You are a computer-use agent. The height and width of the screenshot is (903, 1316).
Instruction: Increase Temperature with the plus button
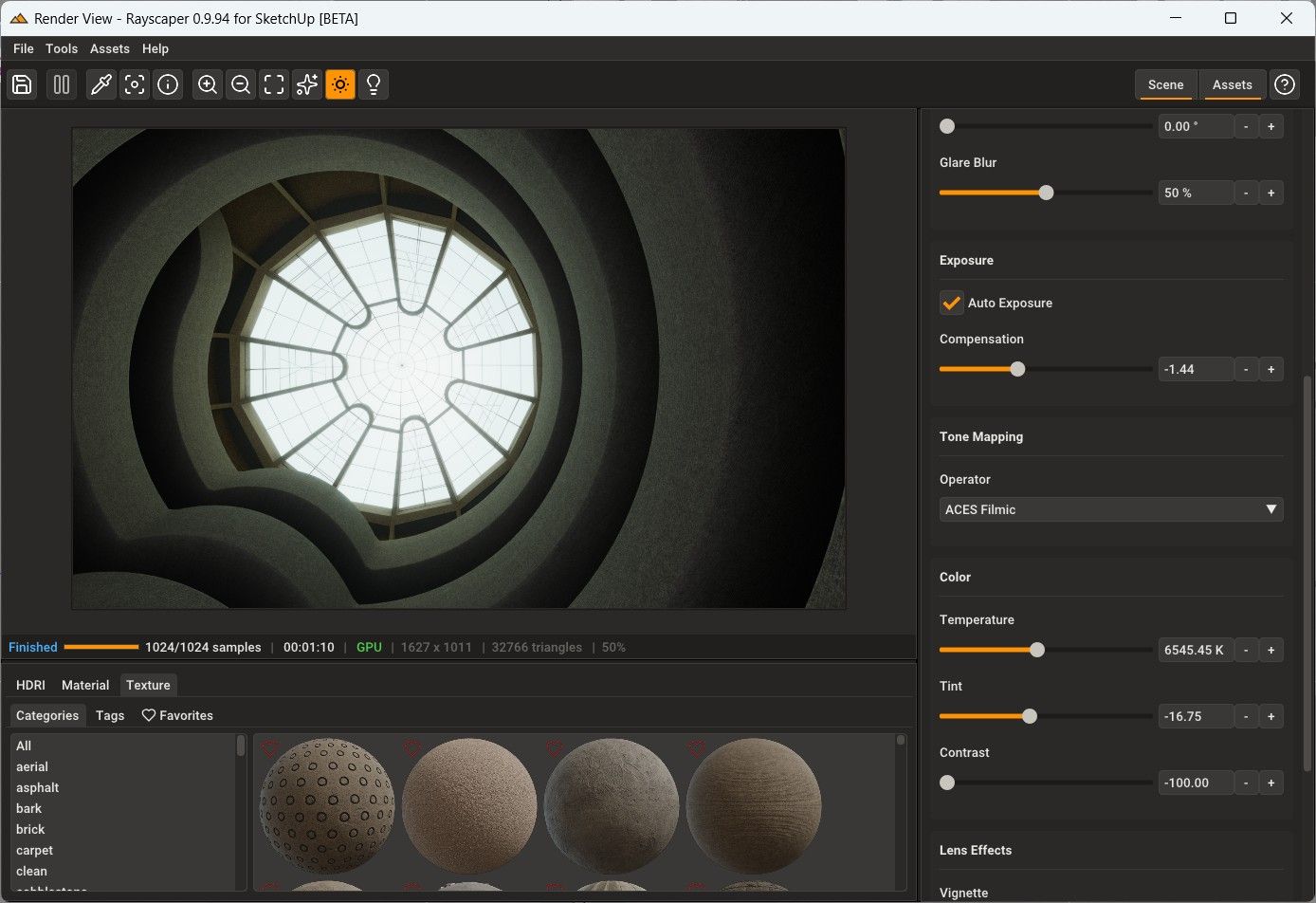pos(1271,650)
